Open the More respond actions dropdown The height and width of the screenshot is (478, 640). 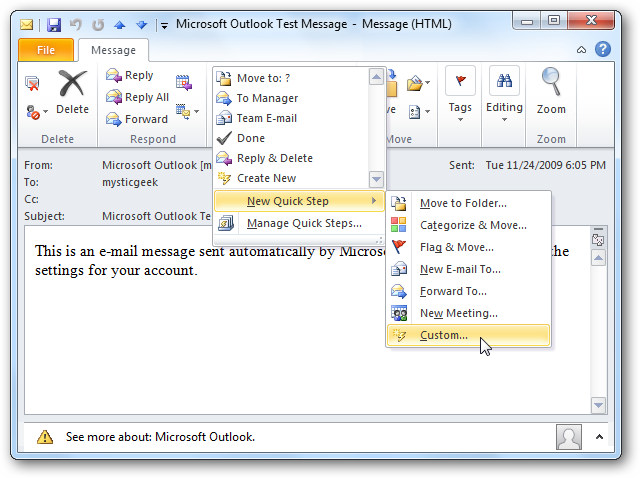point(187,111)
